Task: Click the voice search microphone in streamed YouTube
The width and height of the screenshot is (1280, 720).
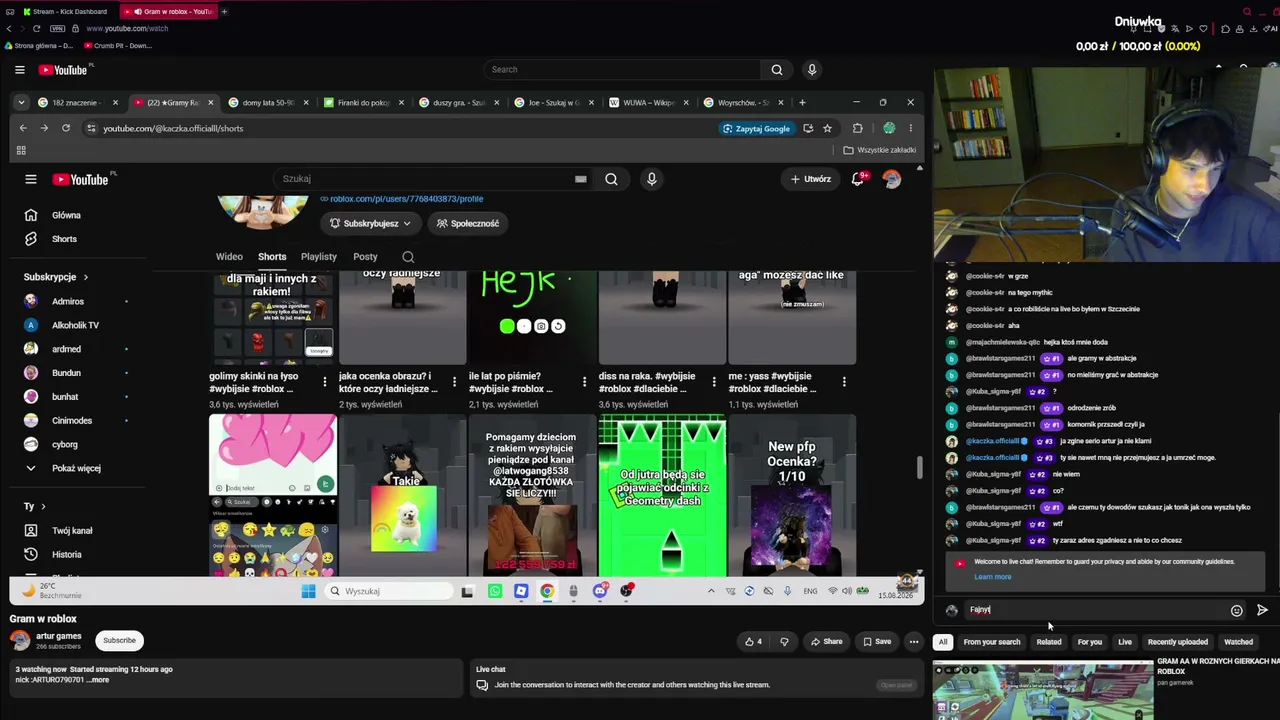Action: 651,179
